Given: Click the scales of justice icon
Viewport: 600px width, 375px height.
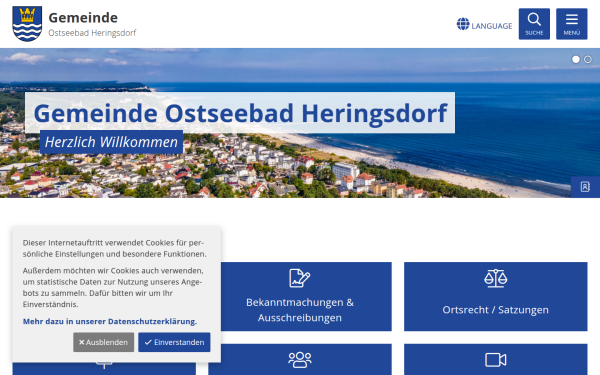Looking at the screenshot, I should tap(496, 278).
